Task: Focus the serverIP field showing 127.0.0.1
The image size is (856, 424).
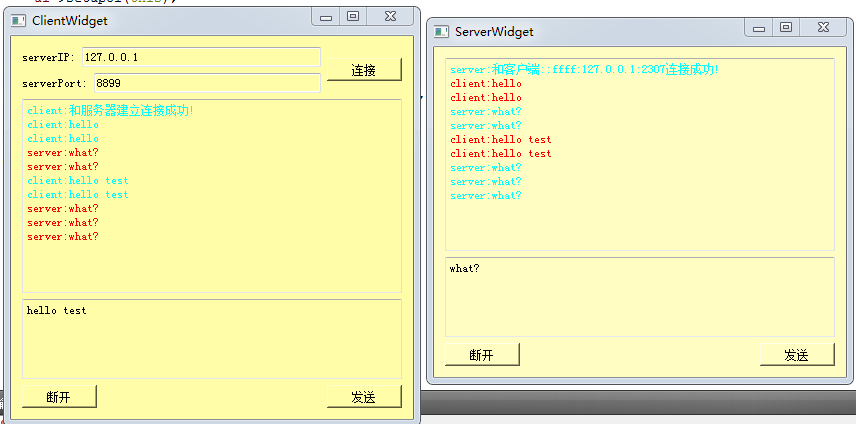Action: 201,57
